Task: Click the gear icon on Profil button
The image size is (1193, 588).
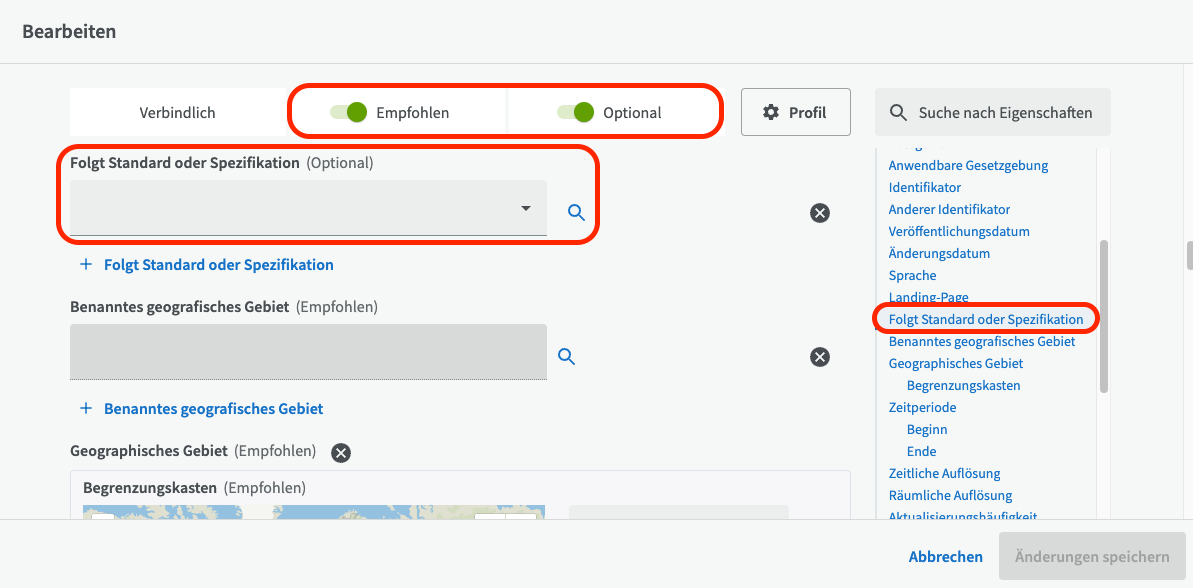Action: coord(771,112)
